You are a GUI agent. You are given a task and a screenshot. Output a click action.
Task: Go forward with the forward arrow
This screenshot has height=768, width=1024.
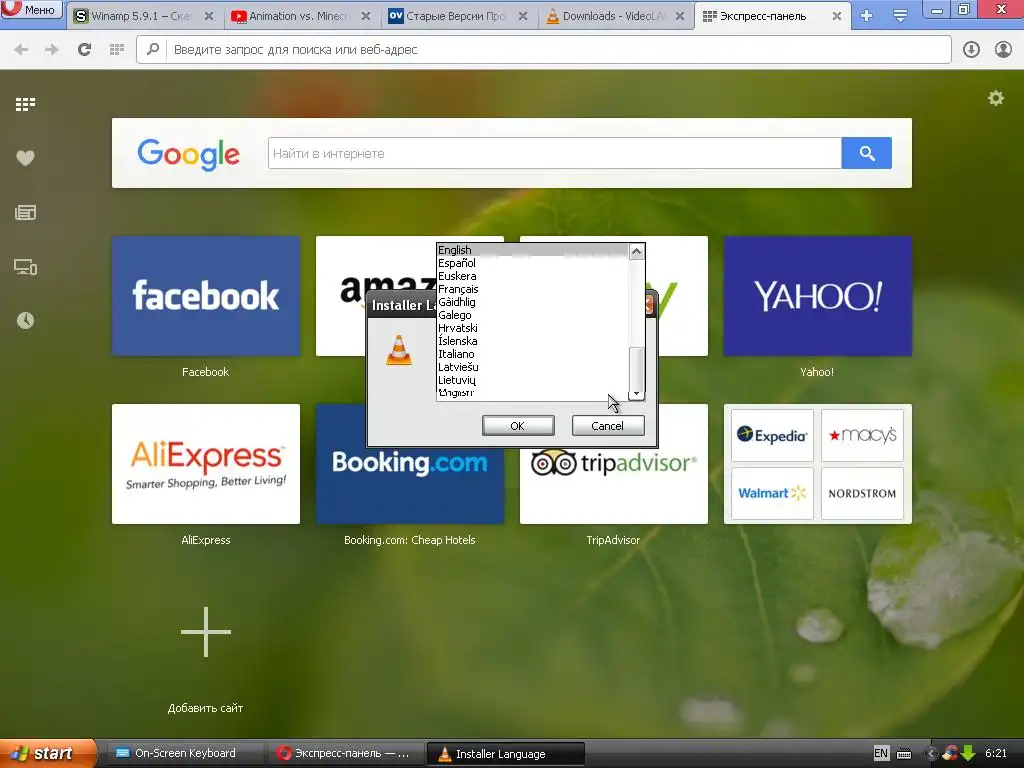pyautogui.click(x=52, y=50)
